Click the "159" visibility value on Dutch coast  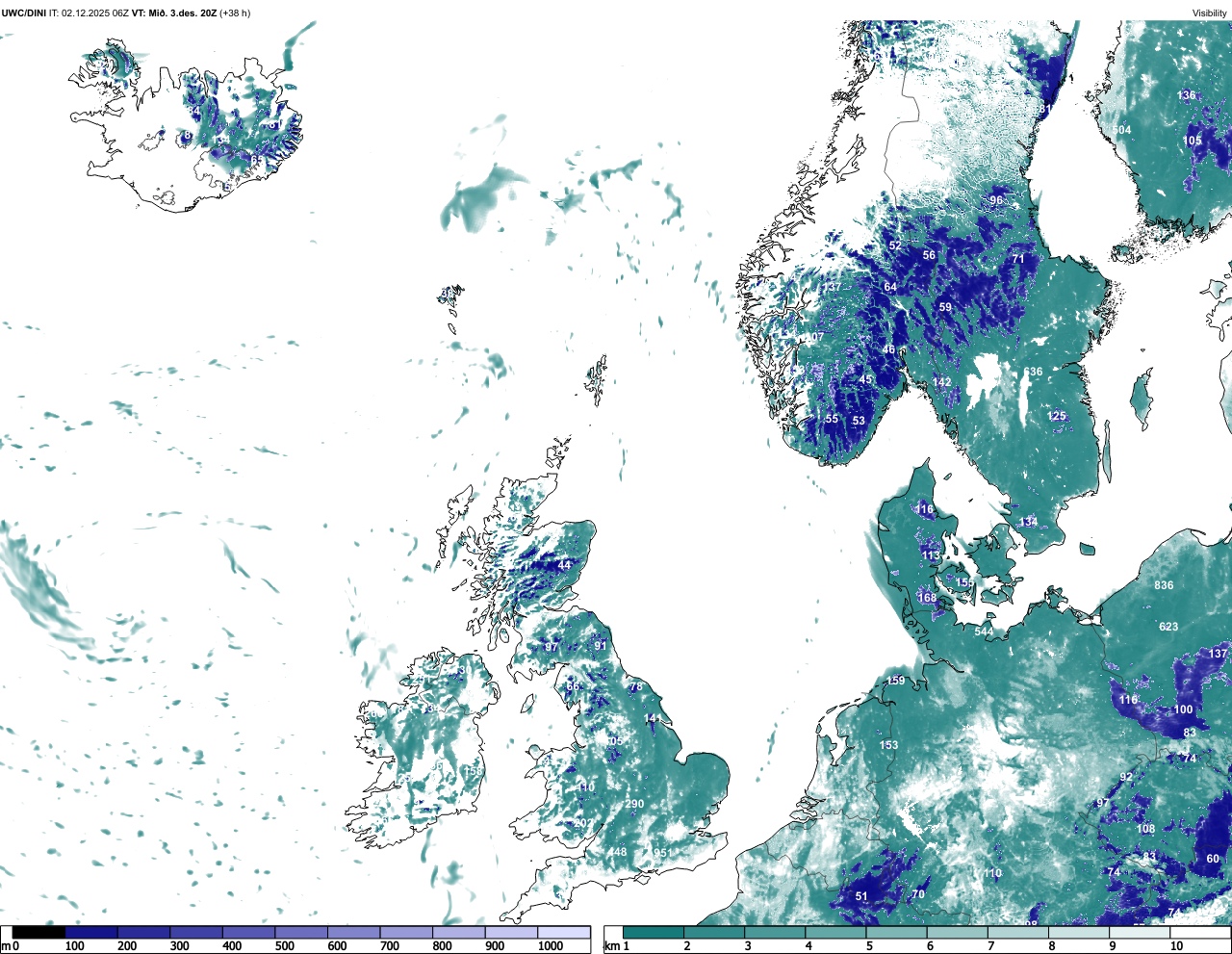click(896, 682)
